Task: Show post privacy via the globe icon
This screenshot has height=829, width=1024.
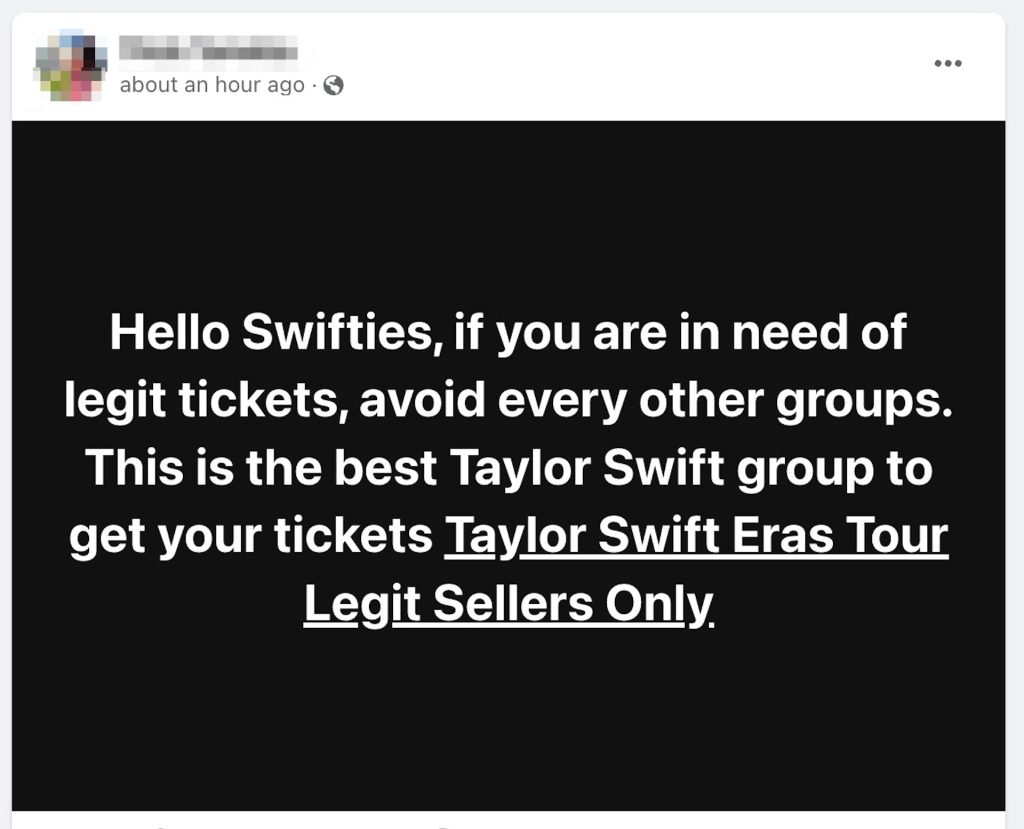Action: coord(334,86)
